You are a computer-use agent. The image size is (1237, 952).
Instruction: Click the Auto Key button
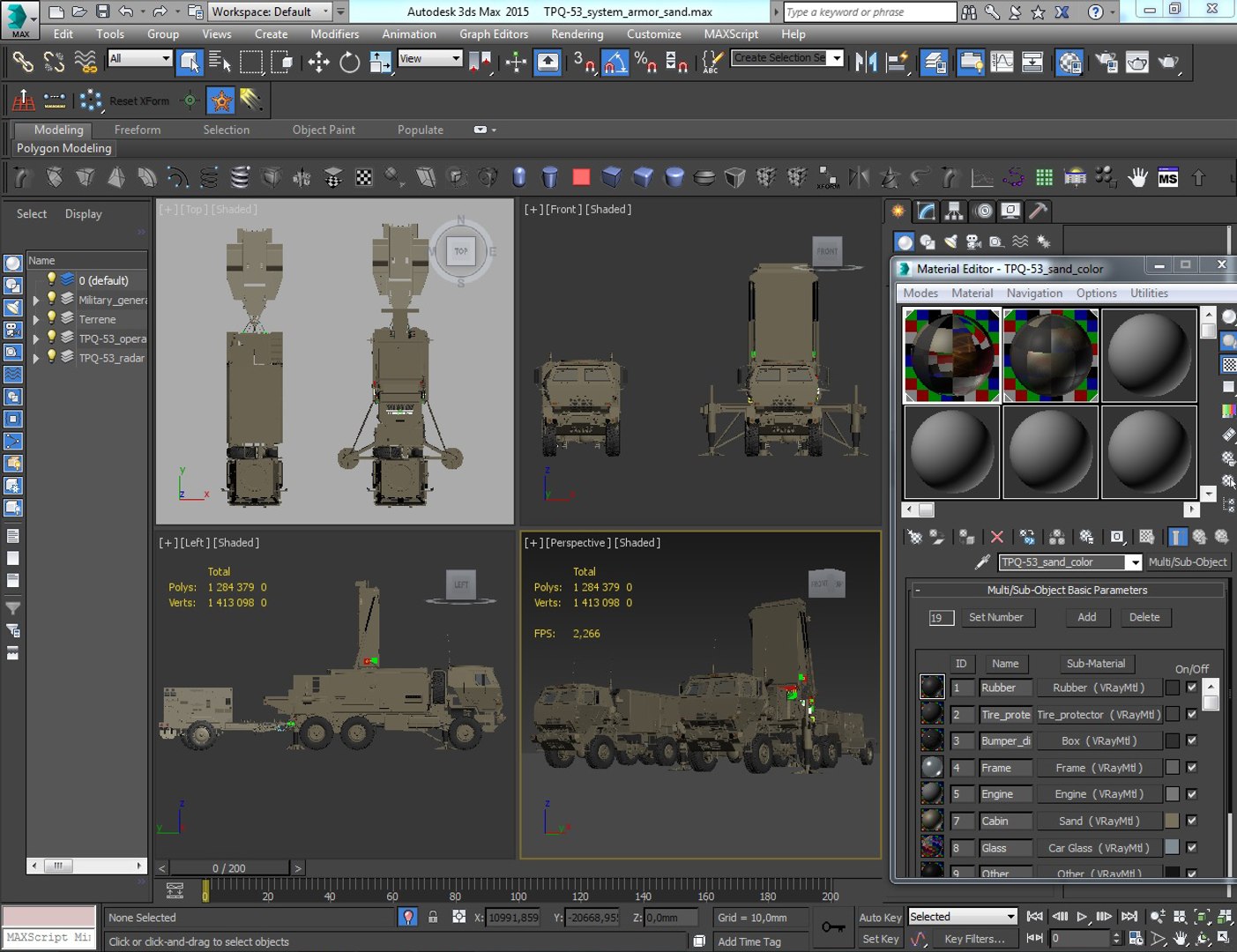[x=880, y=918]
